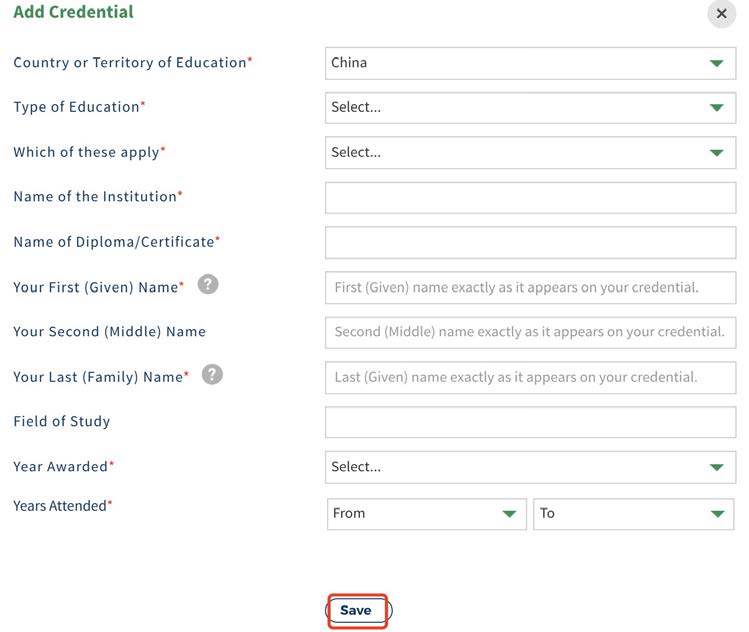
Task: Click the Name of the Institution field
Action: [x=530, y=198]
